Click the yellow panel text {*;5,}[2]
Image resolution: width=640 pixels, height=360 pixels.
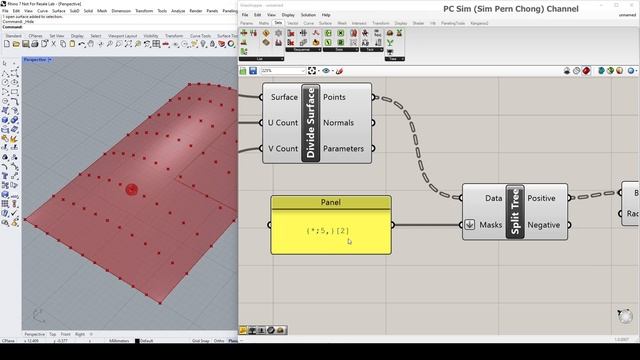(328, 231)
